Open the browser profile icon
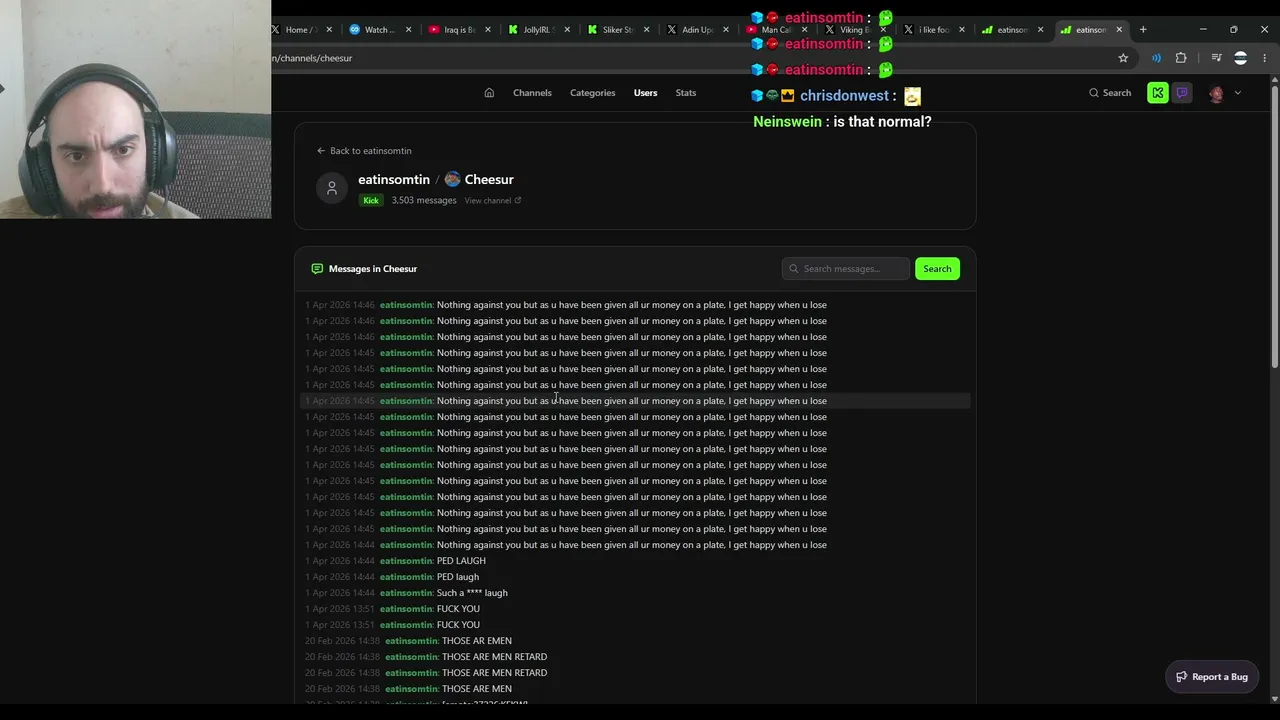This screenshot has height=720, width=1280. point(1241,58)
